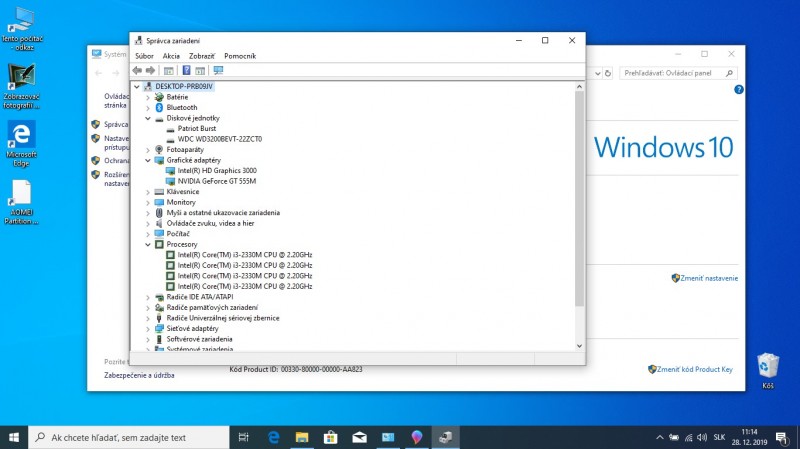800x449 pixels.
Task: Click the Back arrow in Device Manager toolbar
Action: coord(138,71)
